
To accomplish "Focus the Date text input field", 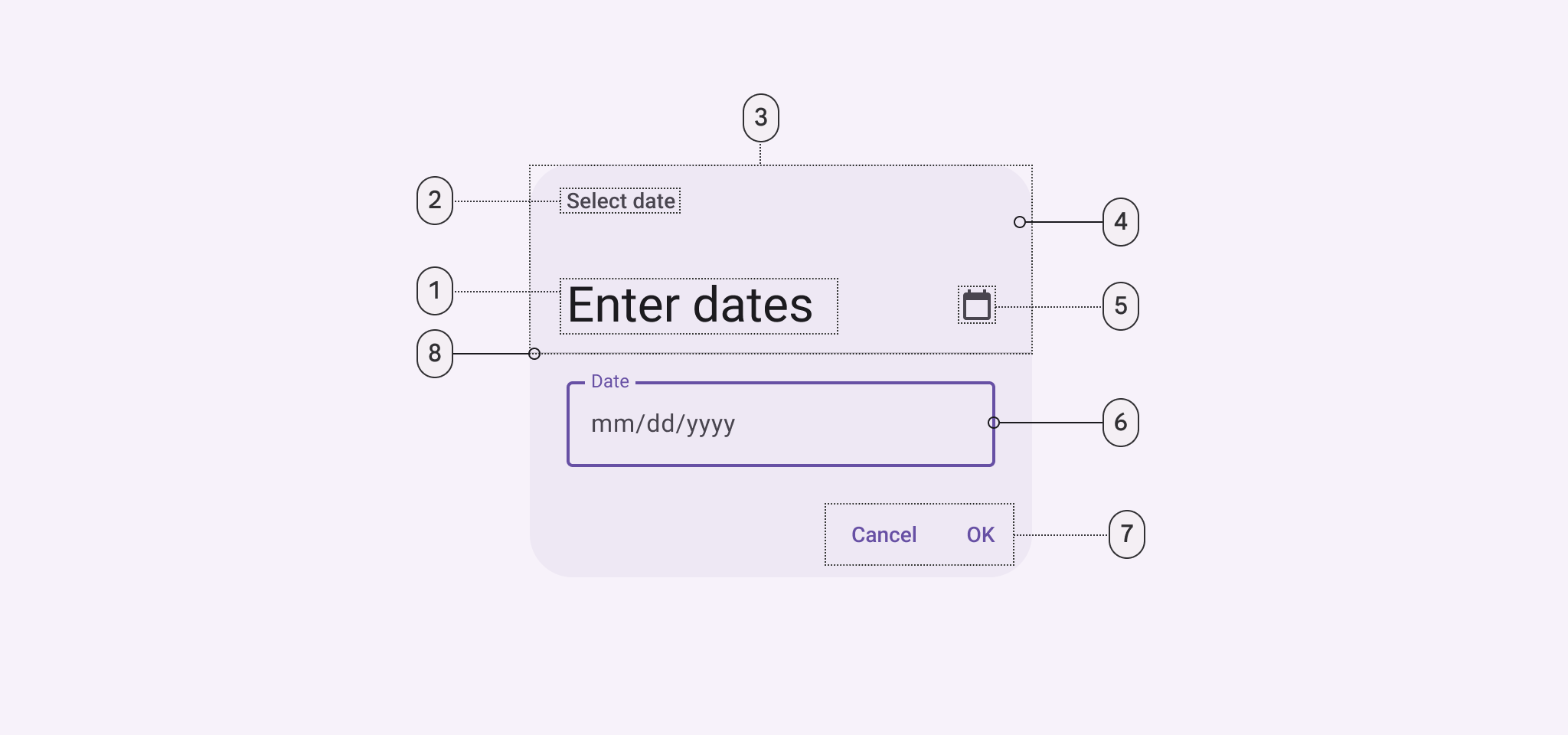I will pos(780,423).
